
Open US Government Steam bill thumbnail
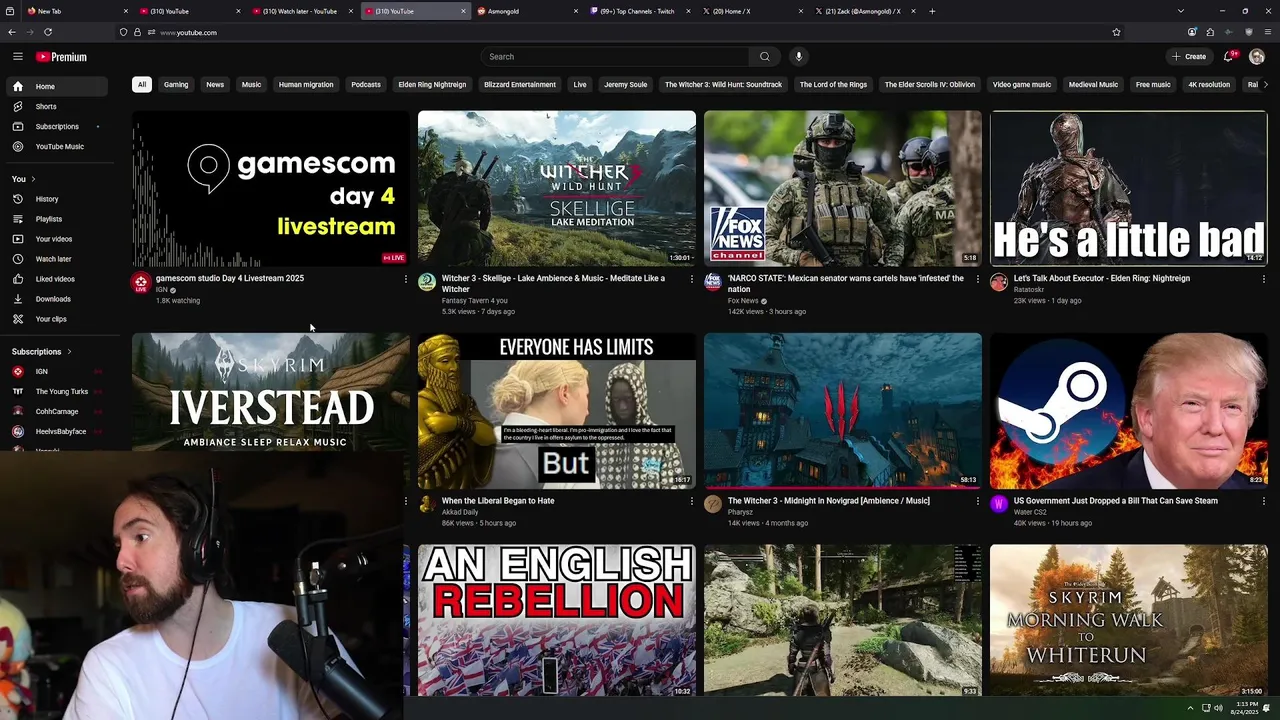coord(1129,410)
